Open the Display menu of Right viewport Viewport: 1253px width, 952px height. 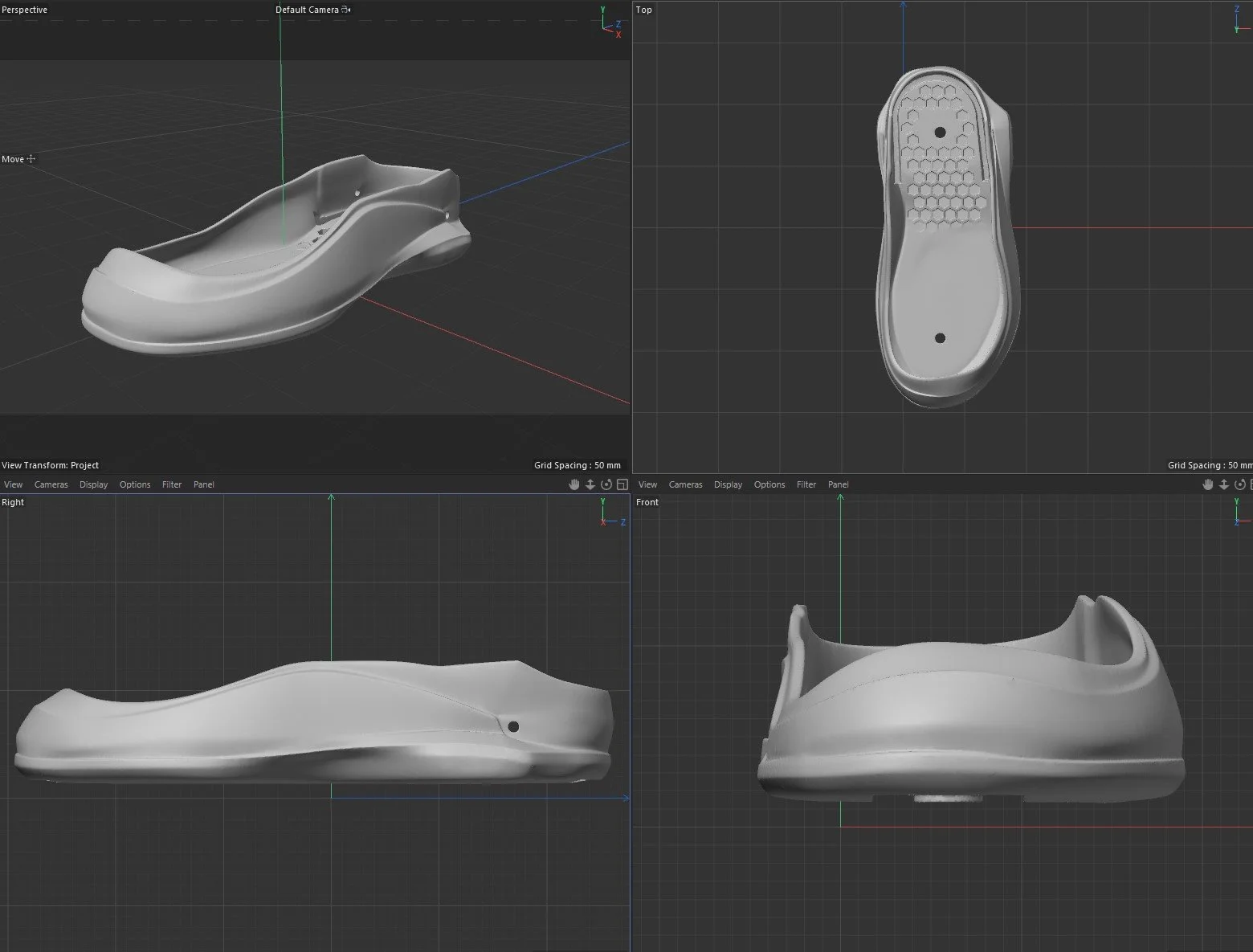point(94,484)
